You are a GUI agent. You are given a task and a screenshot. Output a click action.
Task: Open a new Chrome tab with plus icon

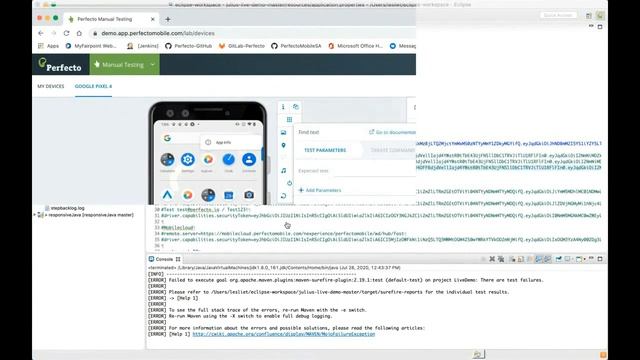tap(168, 19)
